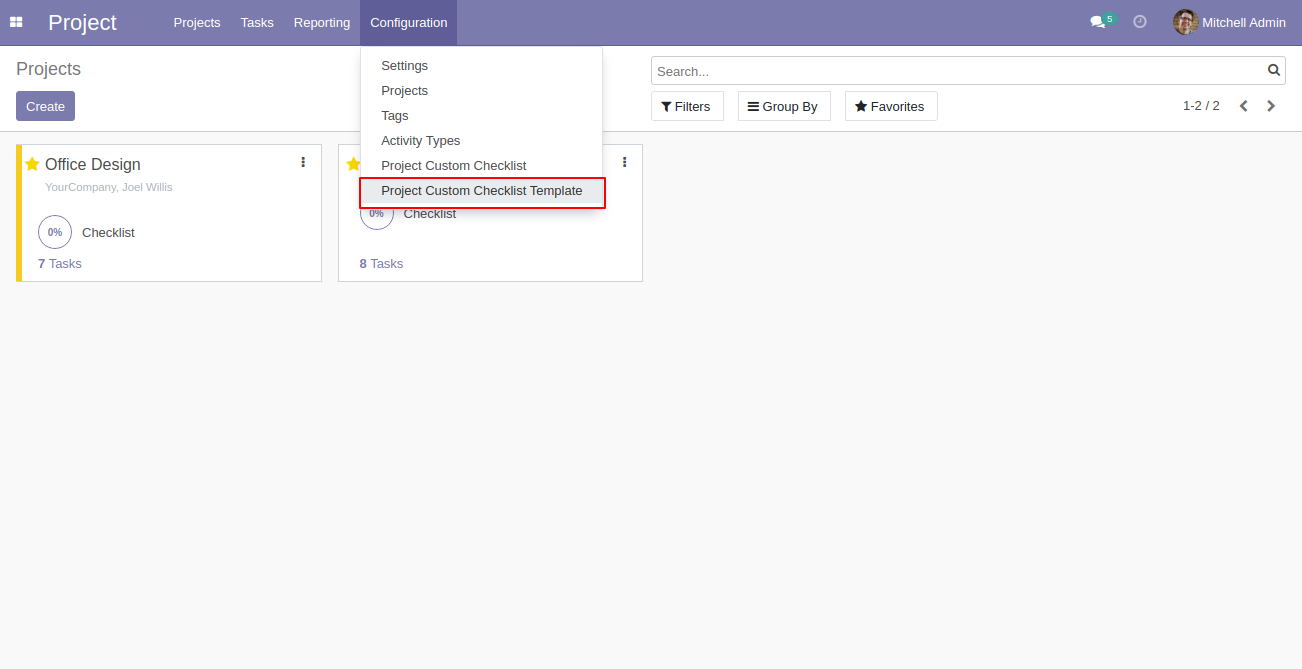
Task: Open the Office Design project title
Action: [x=93, y=164]
